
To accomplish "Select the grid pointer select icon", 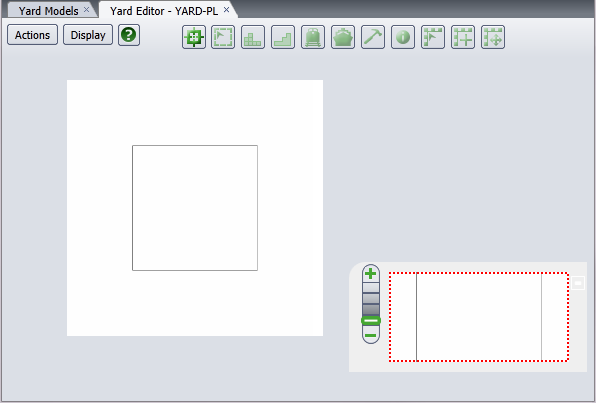I will [433, 37].
